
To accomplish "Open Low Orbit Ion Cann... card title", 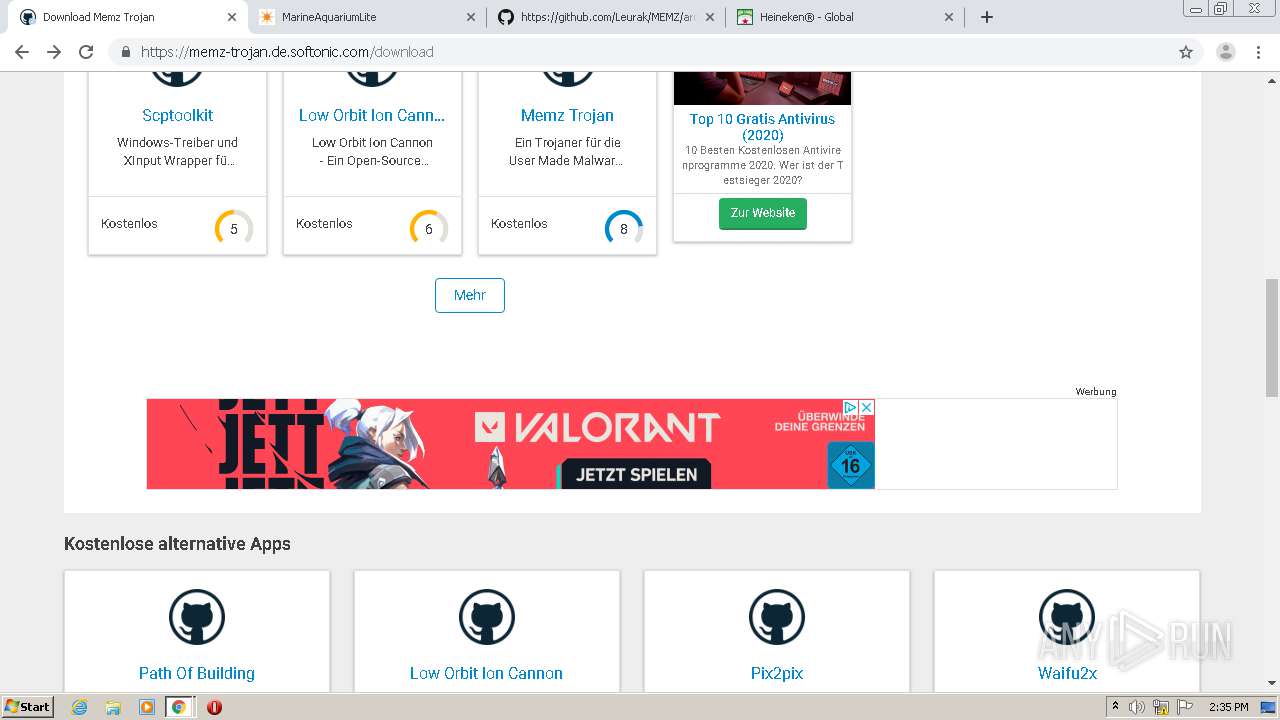I will click(x=372, y=115).
